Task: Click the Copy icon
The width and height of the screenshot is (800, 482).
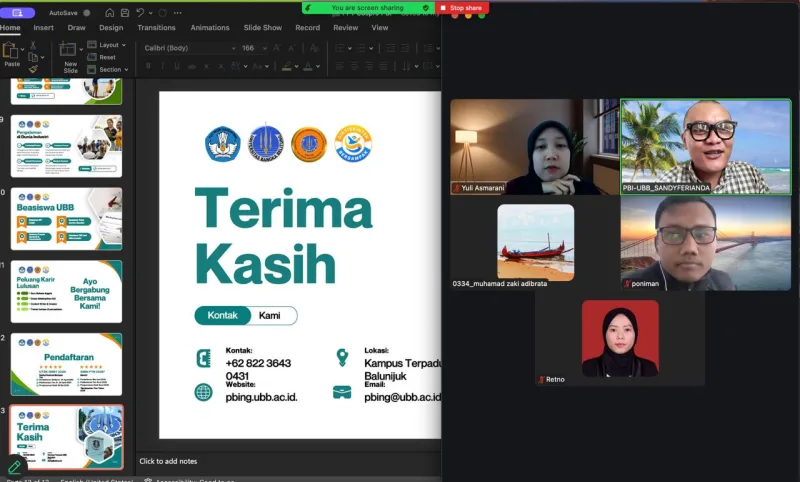Action: [x=33, y=57]
